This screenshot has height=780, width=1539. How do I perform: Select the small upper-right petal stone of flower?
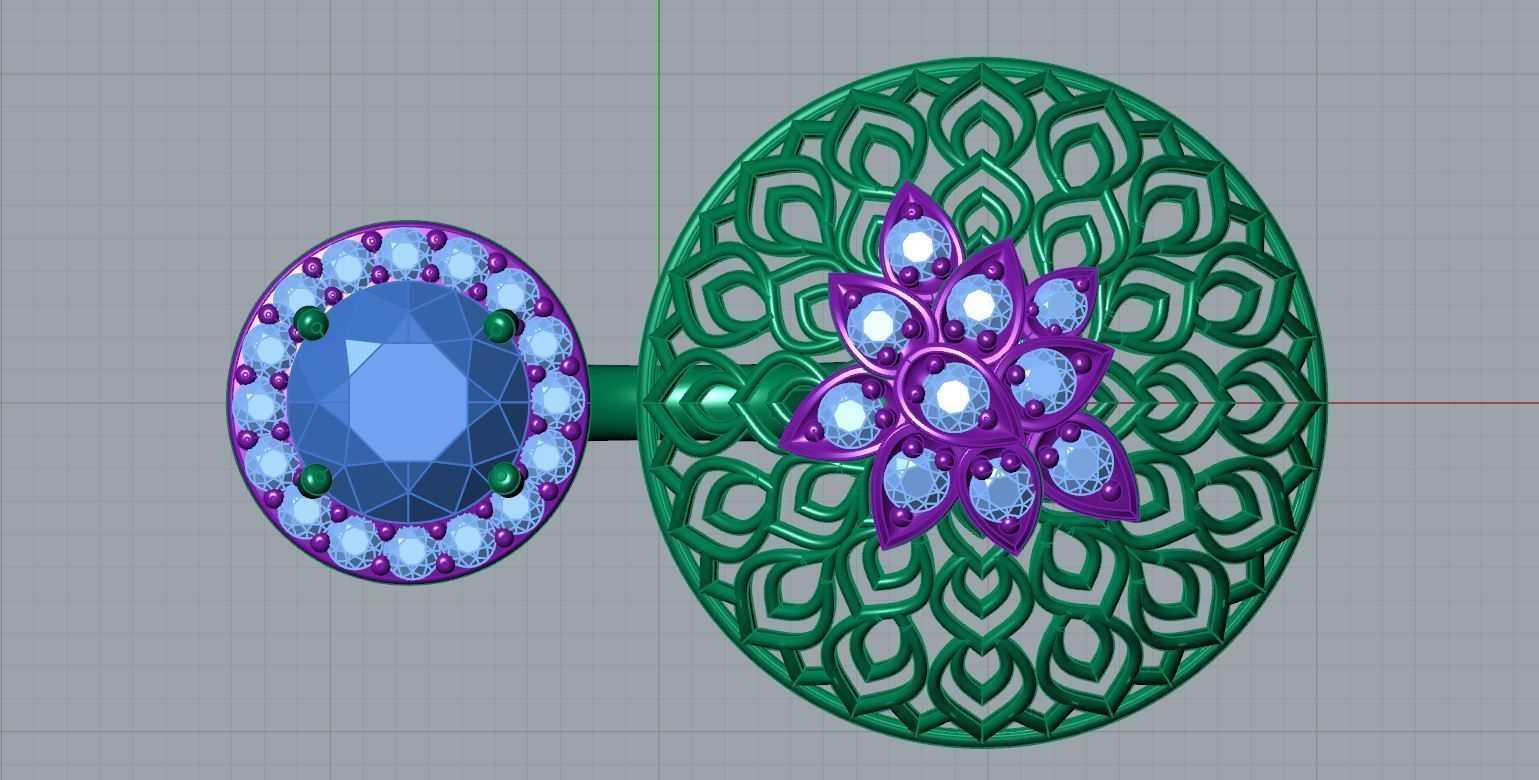1060,301
